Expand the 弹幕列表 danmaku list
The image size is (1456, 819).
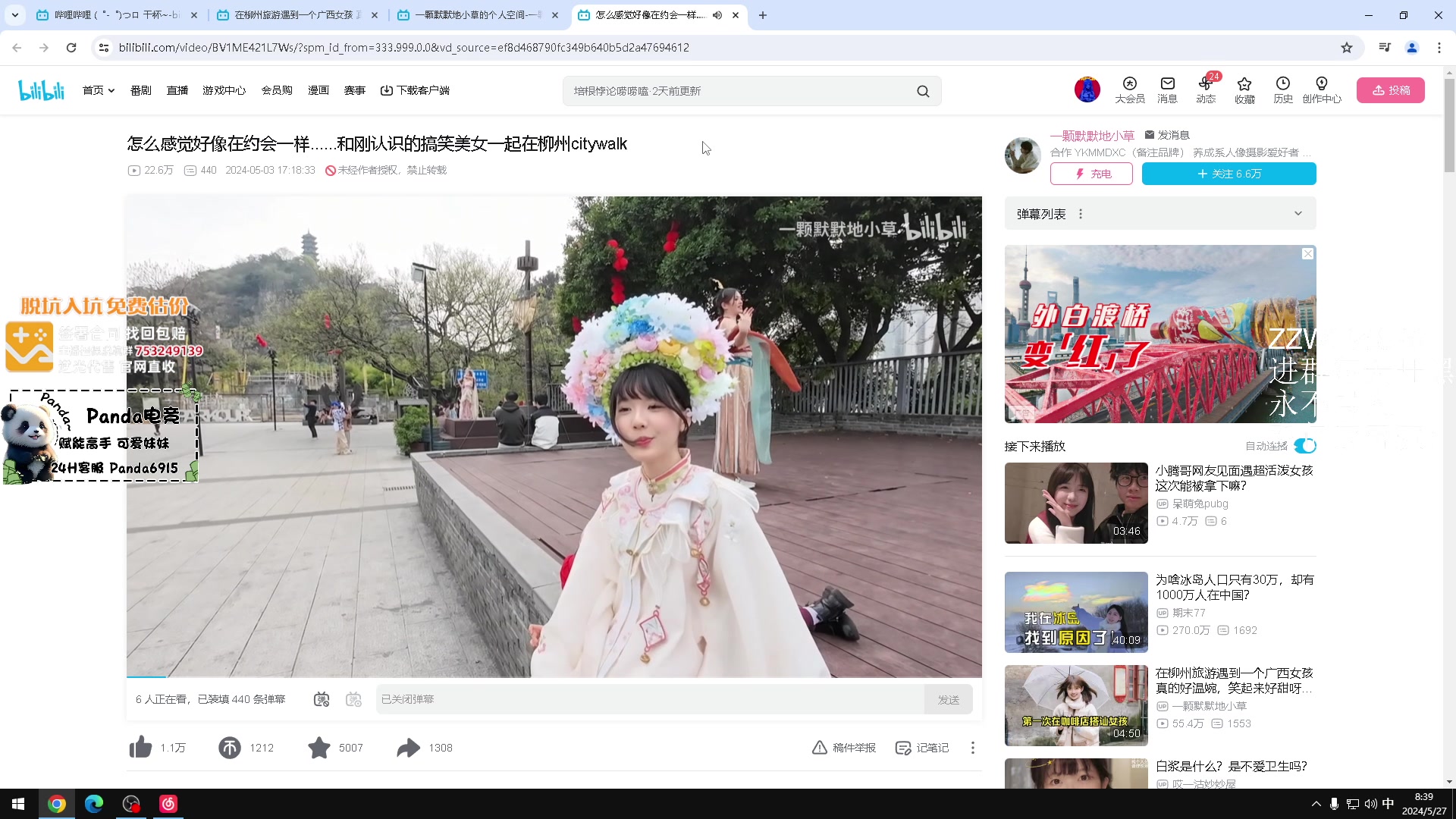point(1299,213)
